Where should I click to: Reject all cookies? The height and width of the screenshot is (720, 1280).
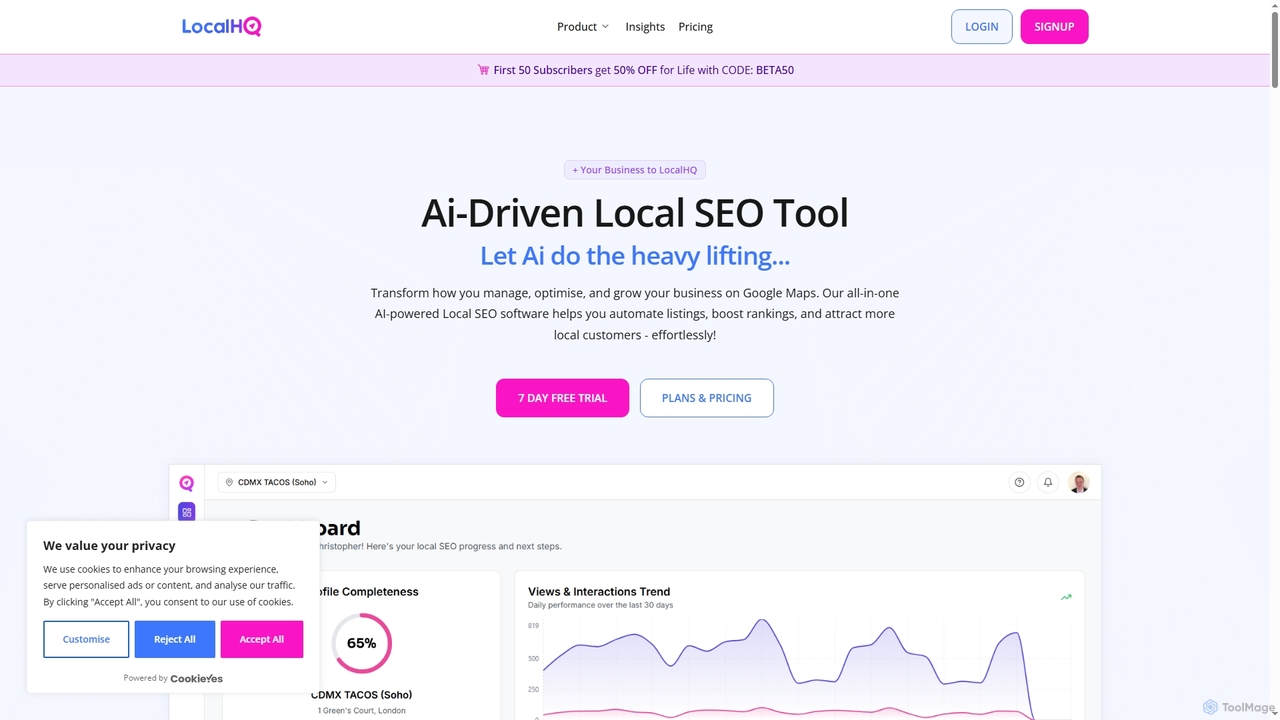(x=175, y=639)
